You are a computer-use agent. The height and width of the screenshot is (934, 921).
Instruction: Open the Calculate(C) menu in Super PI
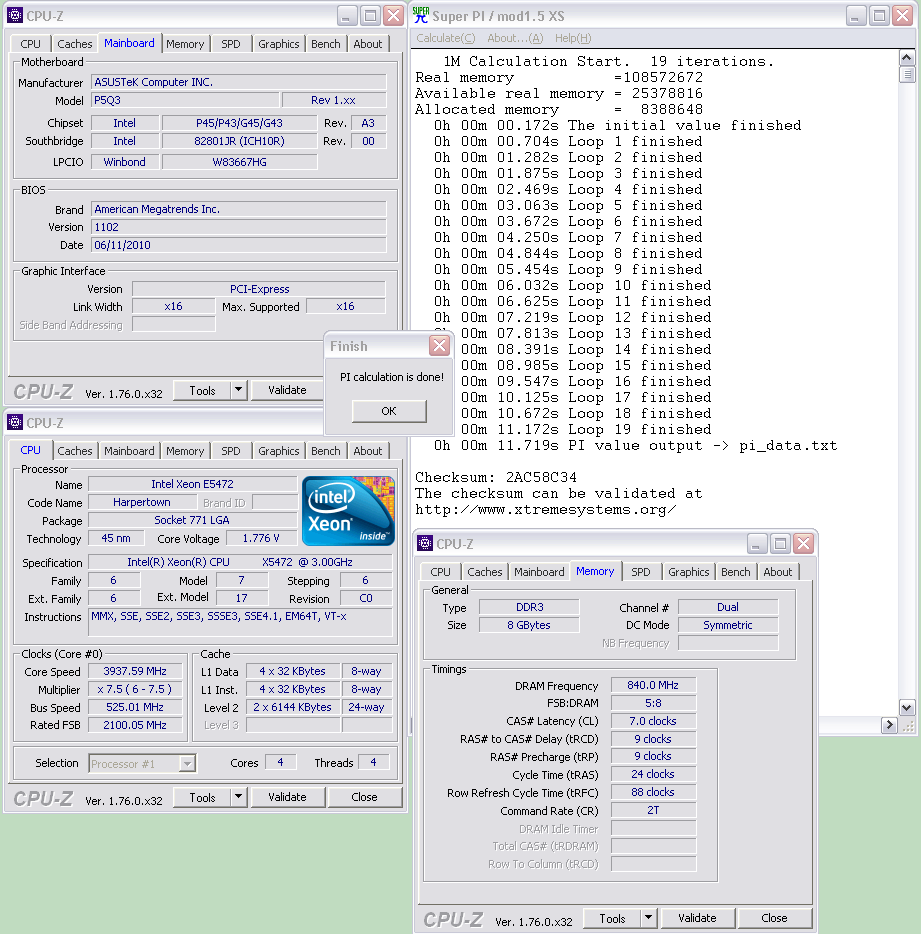pyautogui.click(x=446, y=38)
